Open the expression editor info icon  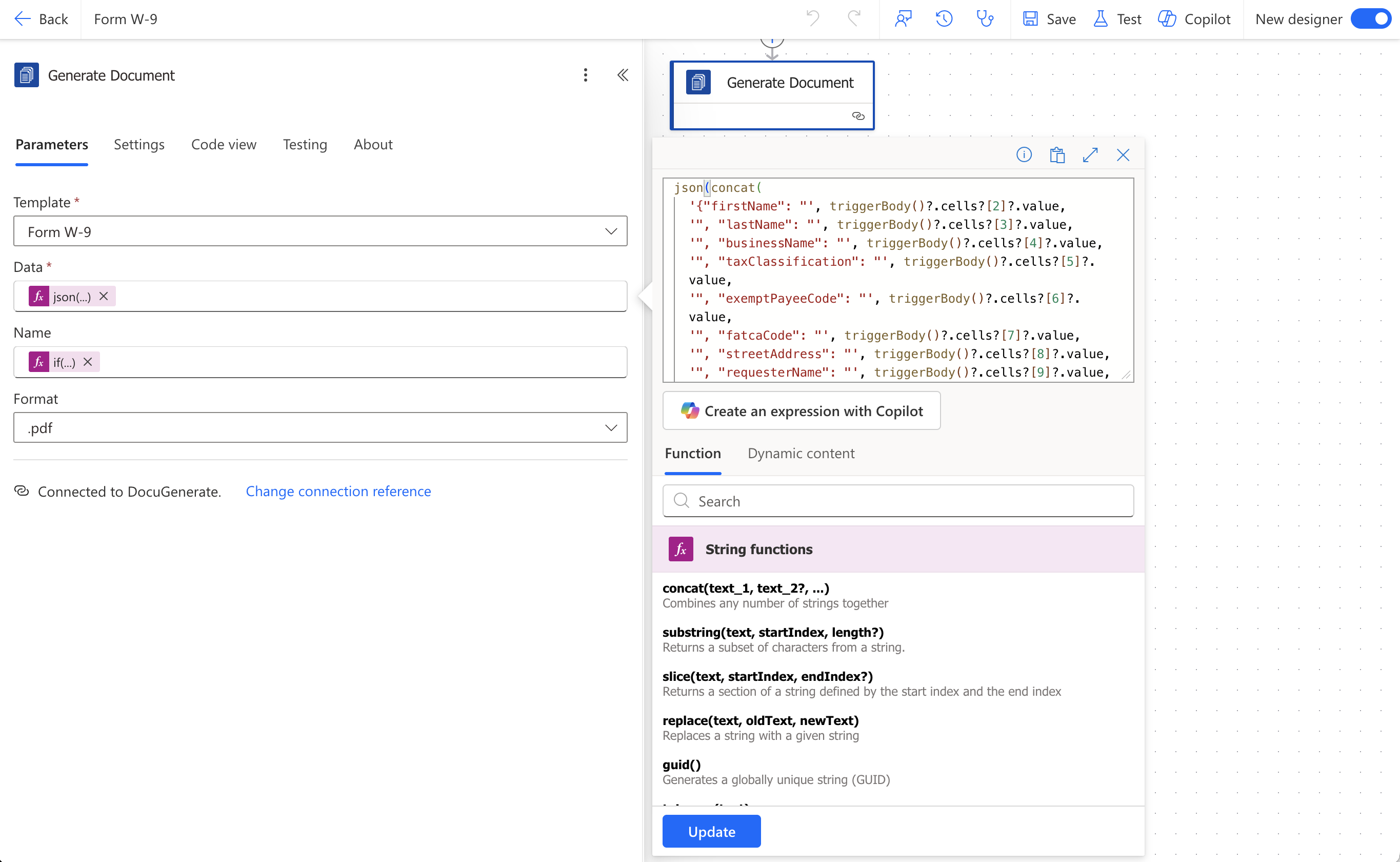coord(1024,155)
